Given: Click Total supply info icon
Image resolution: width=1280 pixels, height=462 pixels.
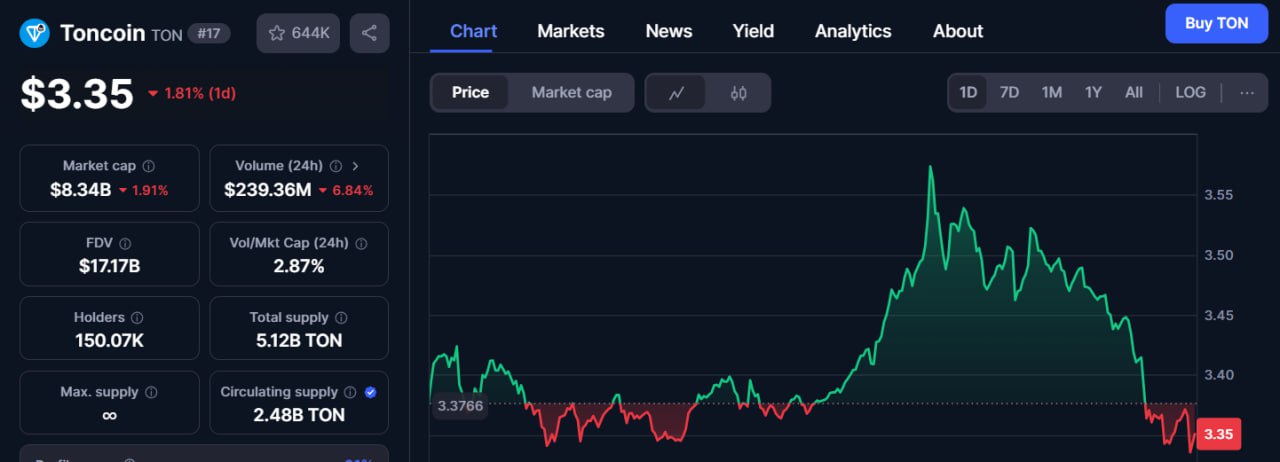Looking at the screenshot, I should (x=341, y=317).
